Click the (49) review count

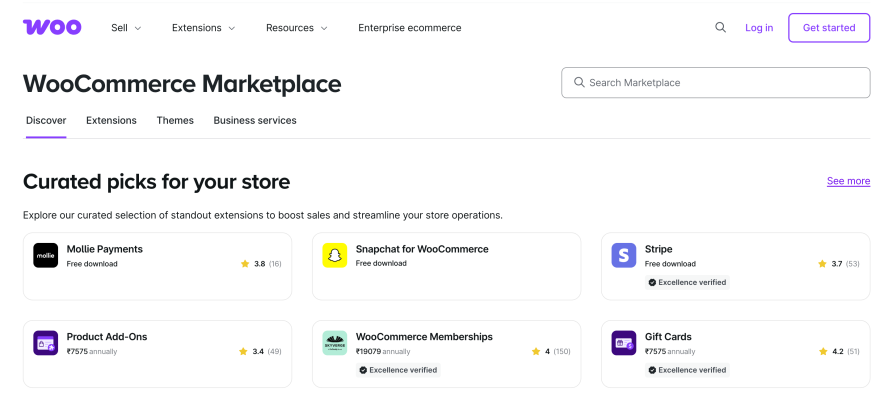coord(275,351)
